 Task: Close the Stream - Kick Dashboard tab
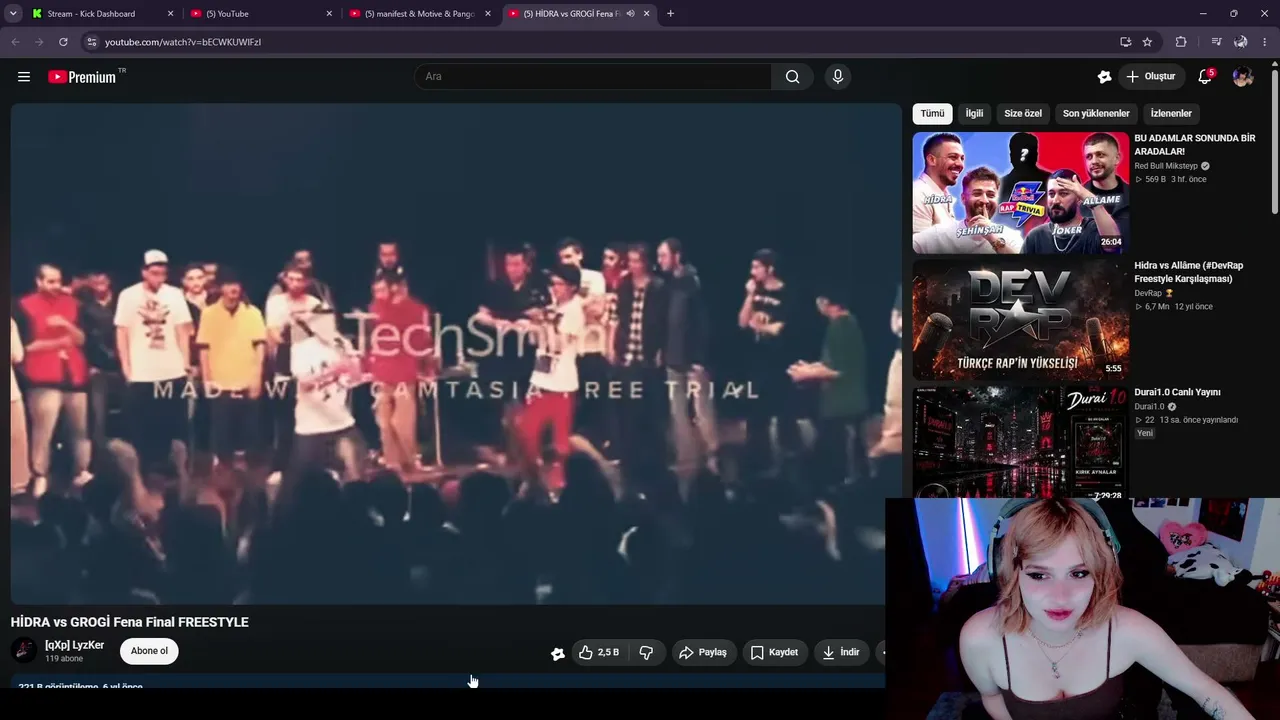tap(170, 14)
